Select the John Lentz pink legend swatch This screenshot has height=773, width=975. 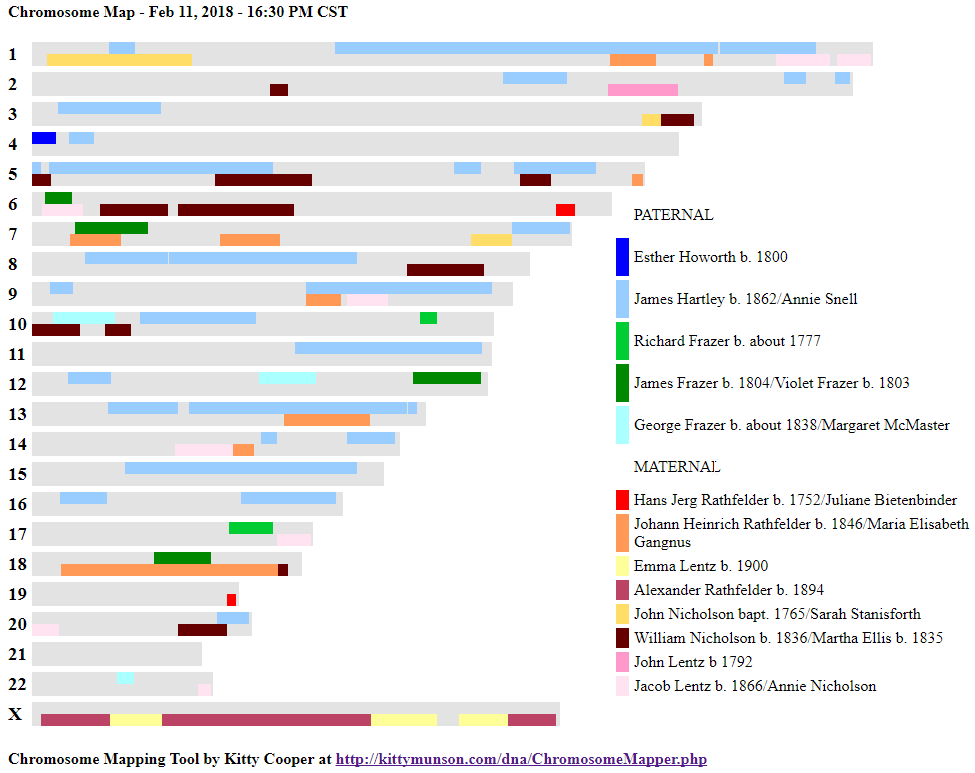click(x=622, y=662)
